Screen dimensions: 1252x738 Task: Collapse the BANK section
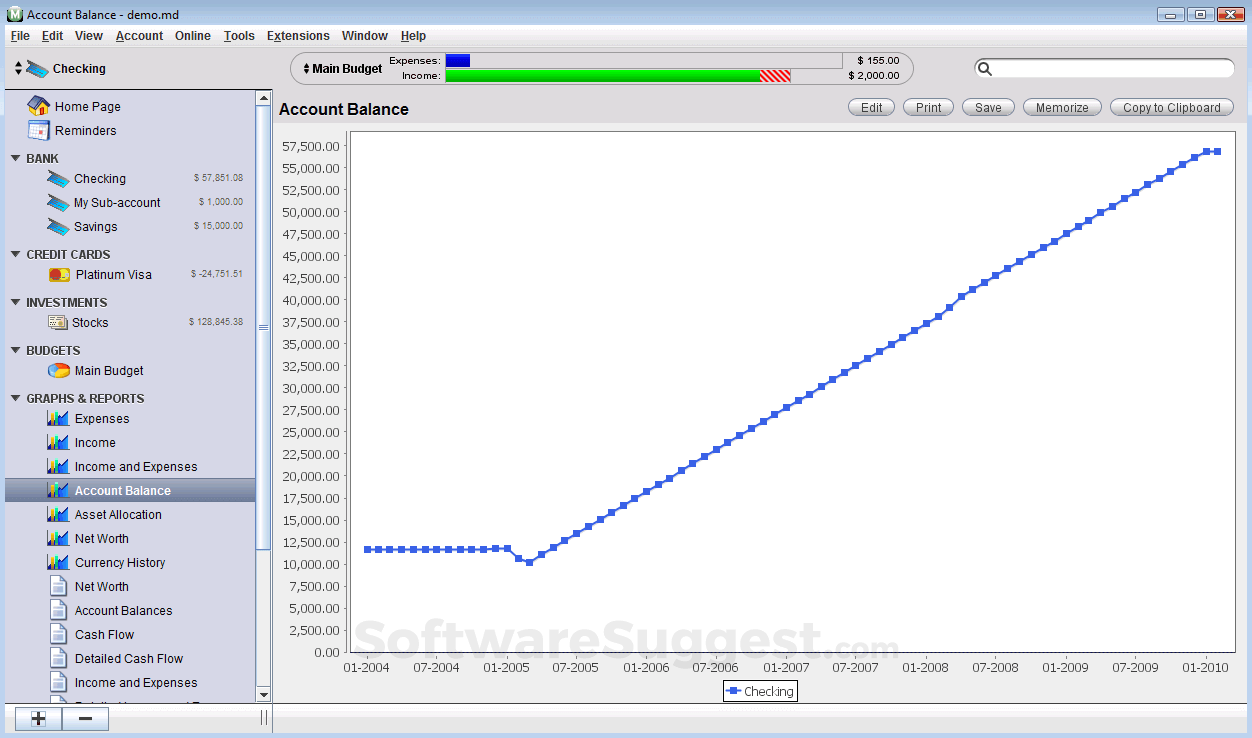(14, 158)
